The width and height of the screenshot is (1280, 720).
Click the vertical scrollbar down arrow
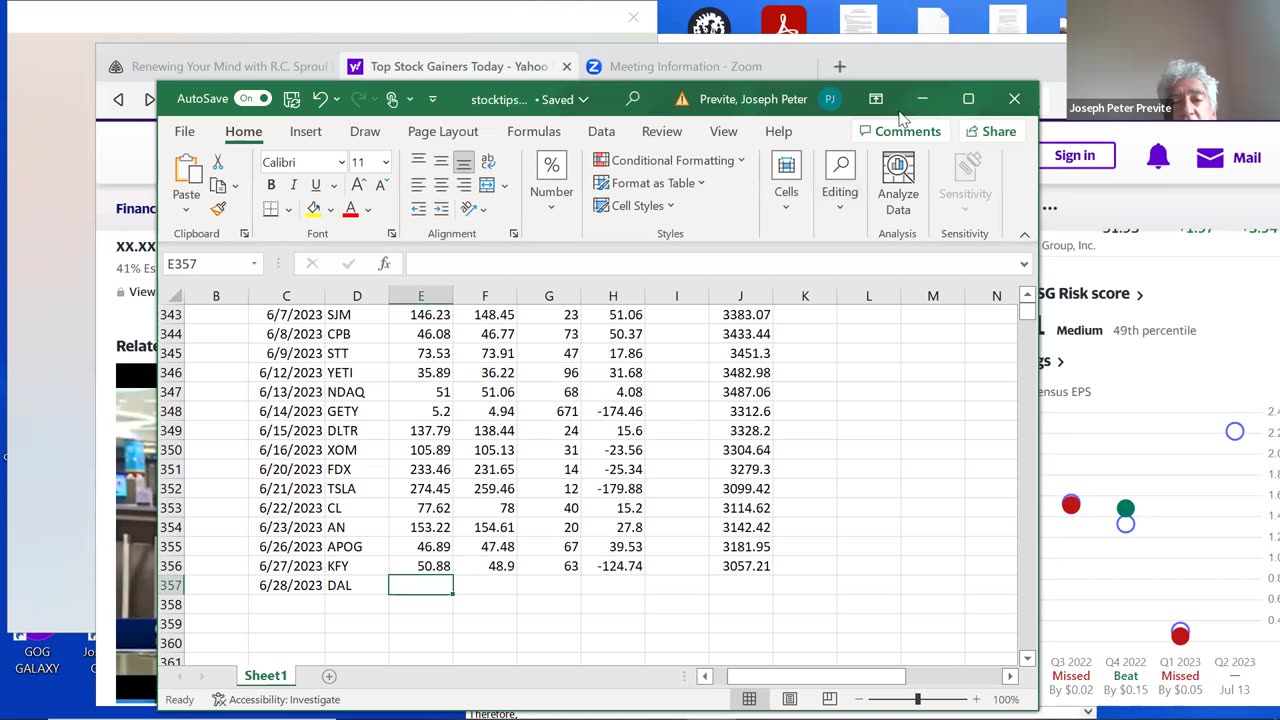point(1027,658)
